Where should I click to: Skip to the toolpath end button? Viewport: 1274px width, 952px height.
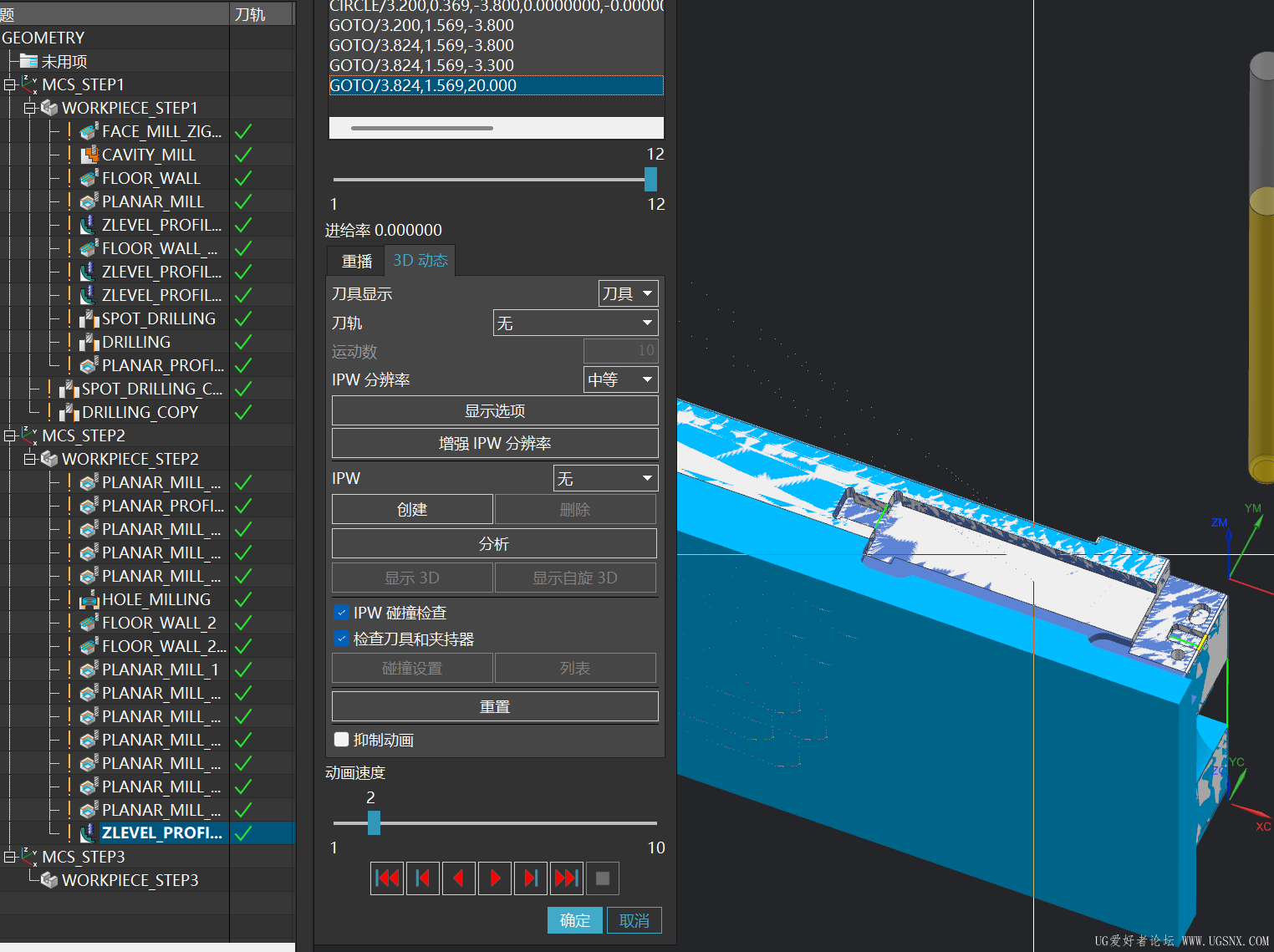click(x=567, y=878)
